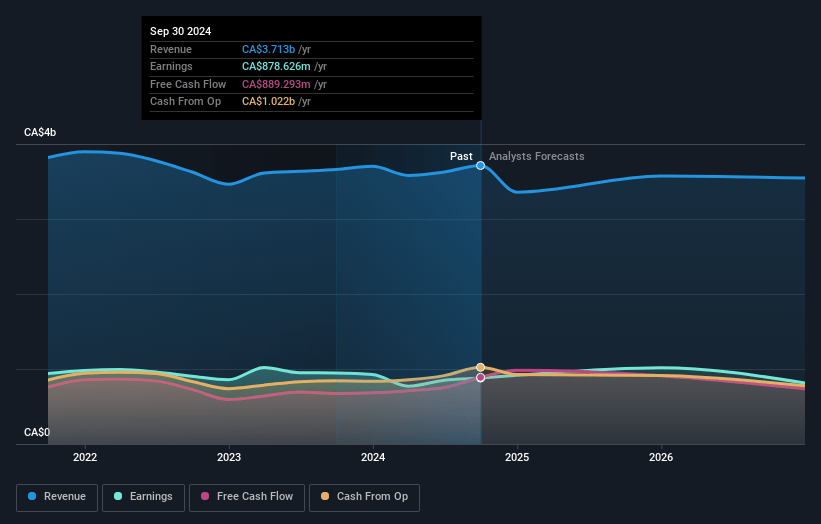
Task: Click the Cash From Op row label in tooltip
Action: point(185,102)
